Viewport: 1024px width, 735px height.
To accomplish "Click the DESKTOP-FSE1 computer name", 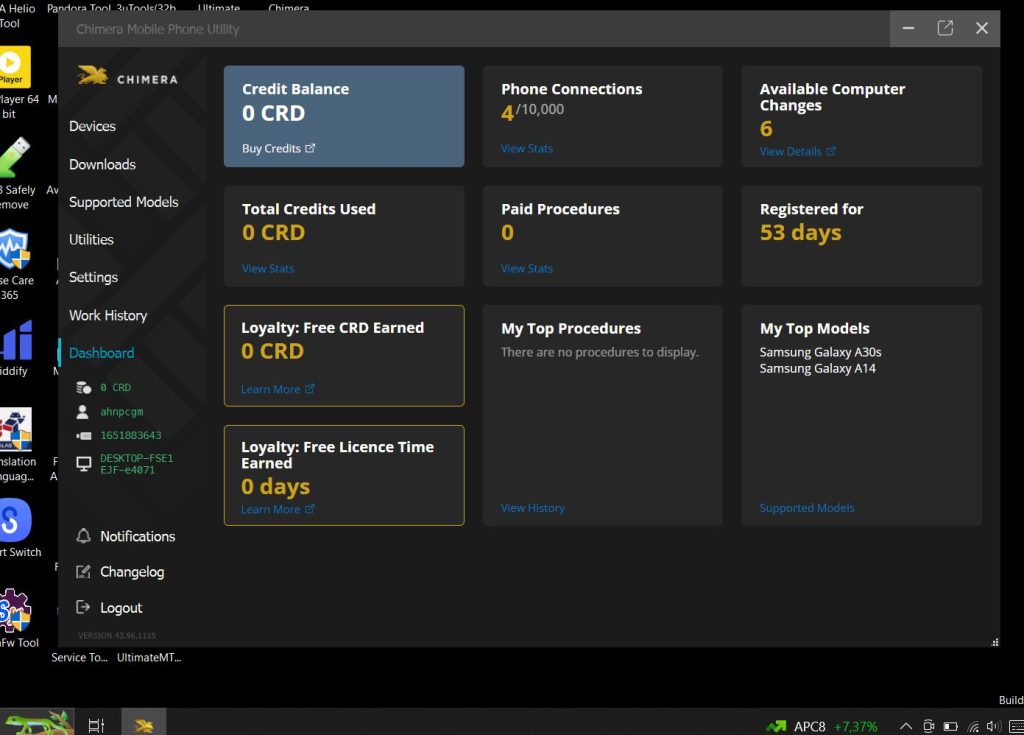I will 136,464.
